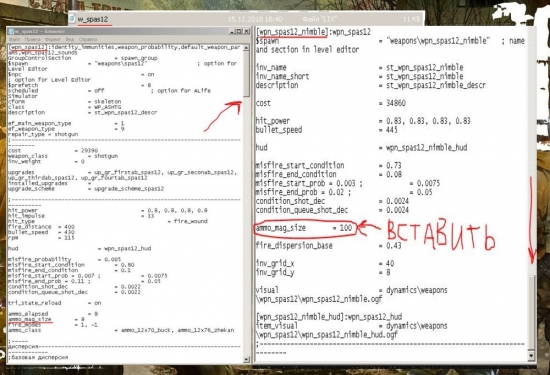Click the boxed [wpn_spas12] header in the left pane
The image size is (550, 375).
(27, 47)
